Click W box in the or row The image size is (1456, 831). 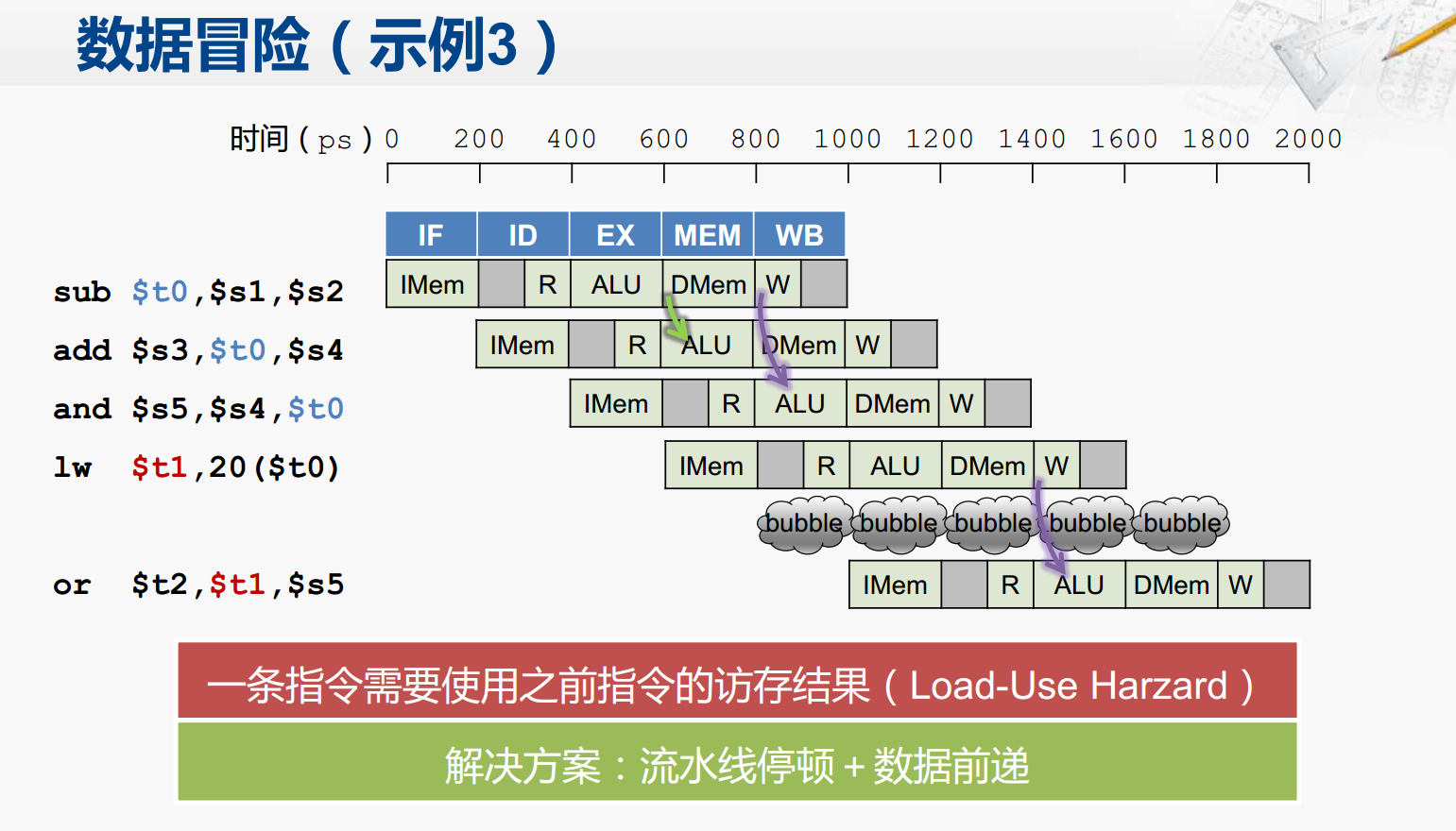(1242, 585)
